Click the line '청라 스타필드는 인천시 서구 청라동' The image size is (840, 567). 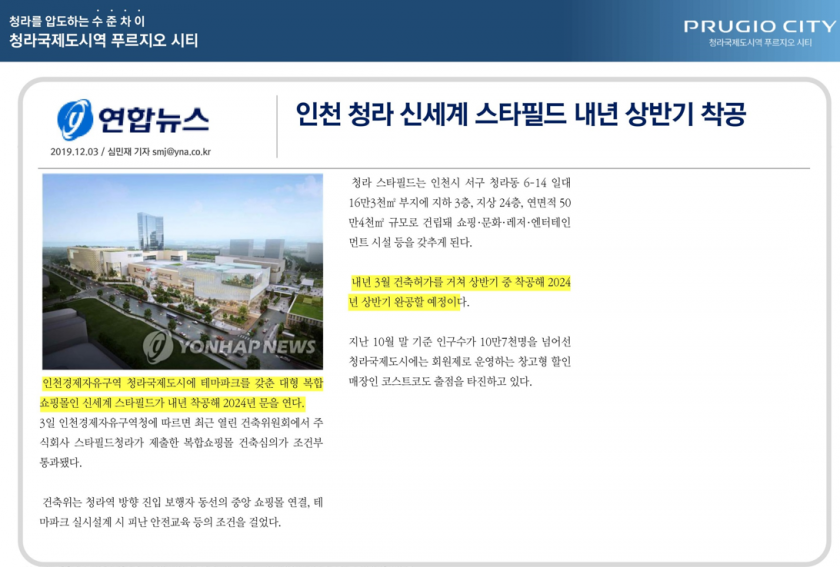(x=461, y=183)
